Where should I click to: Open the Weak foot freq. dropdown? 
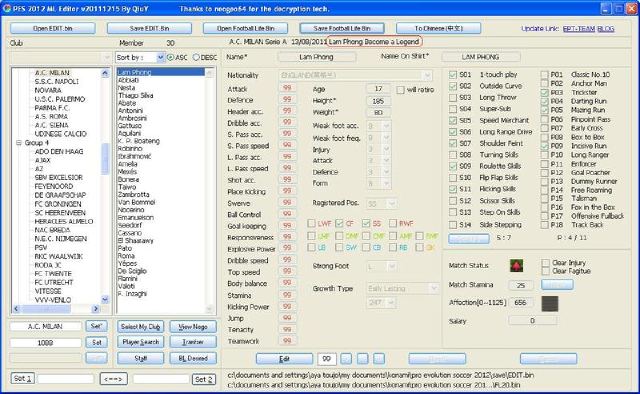[386, 138]
